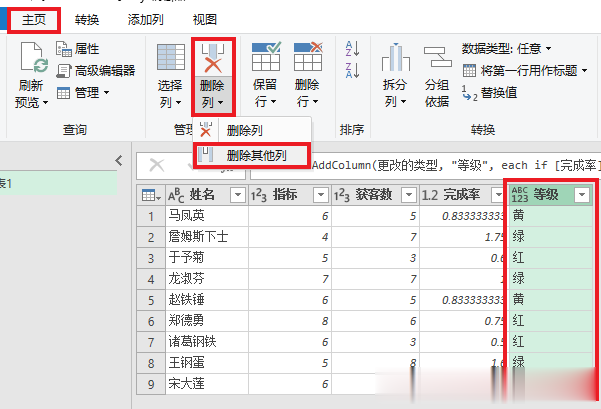Screen dimensions: 601x409
Task: Open the 指标 column filter dropdown
Action: click(x=320, y=195)
